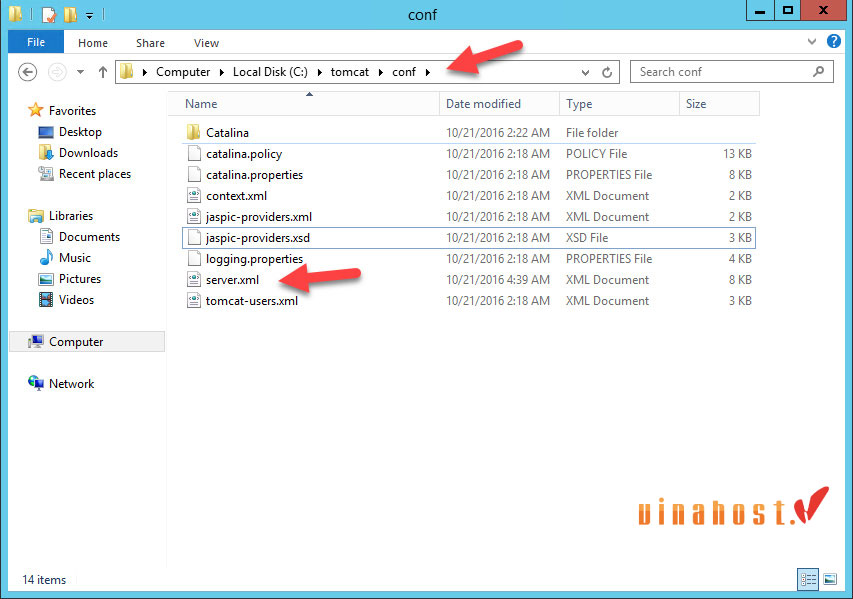Open the Pictures library
Screen dimensions: 853x599
tap(79, 279)
